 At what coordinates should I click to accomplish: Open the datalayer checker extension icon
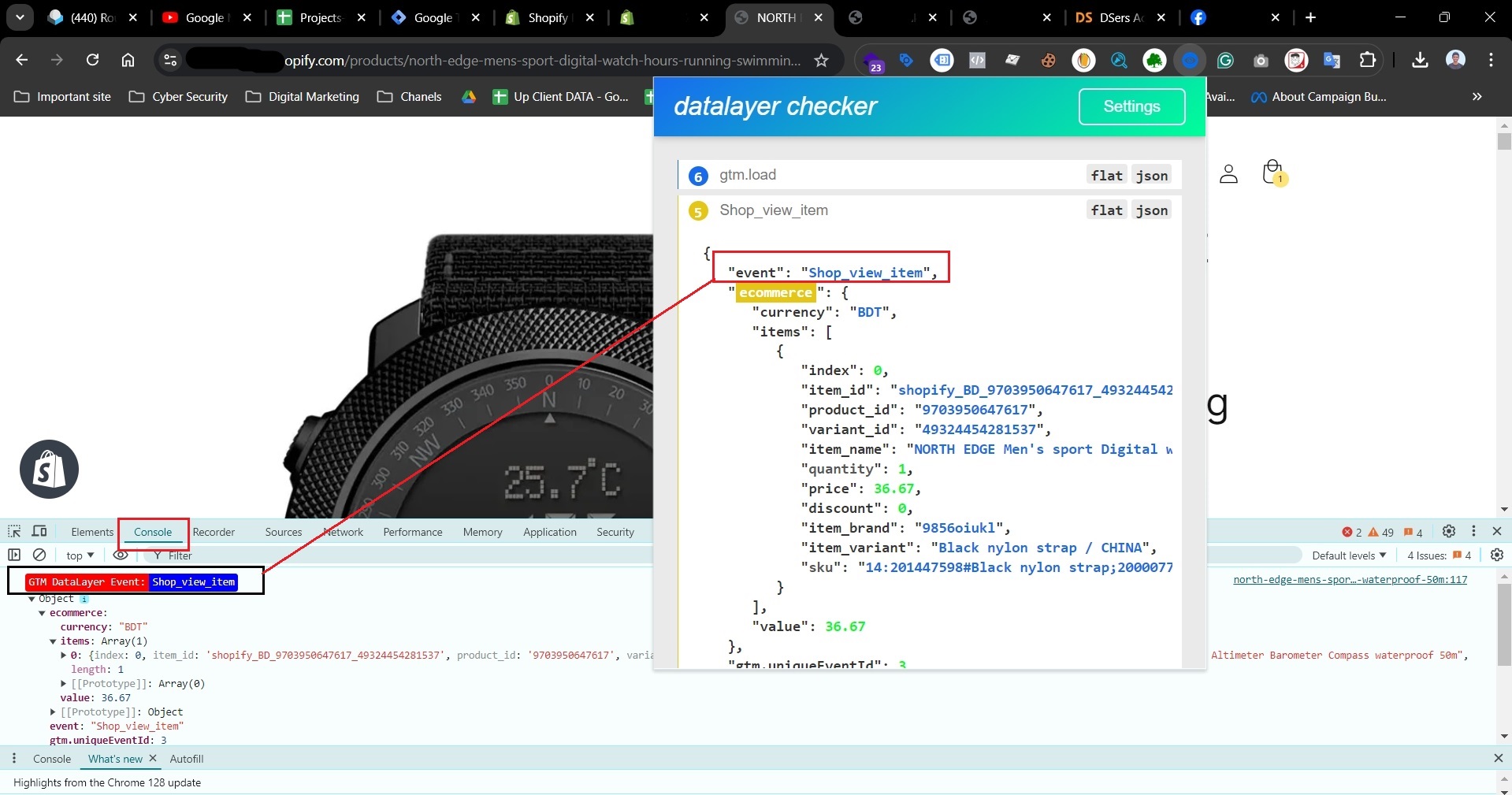(x=1190, y=60)
